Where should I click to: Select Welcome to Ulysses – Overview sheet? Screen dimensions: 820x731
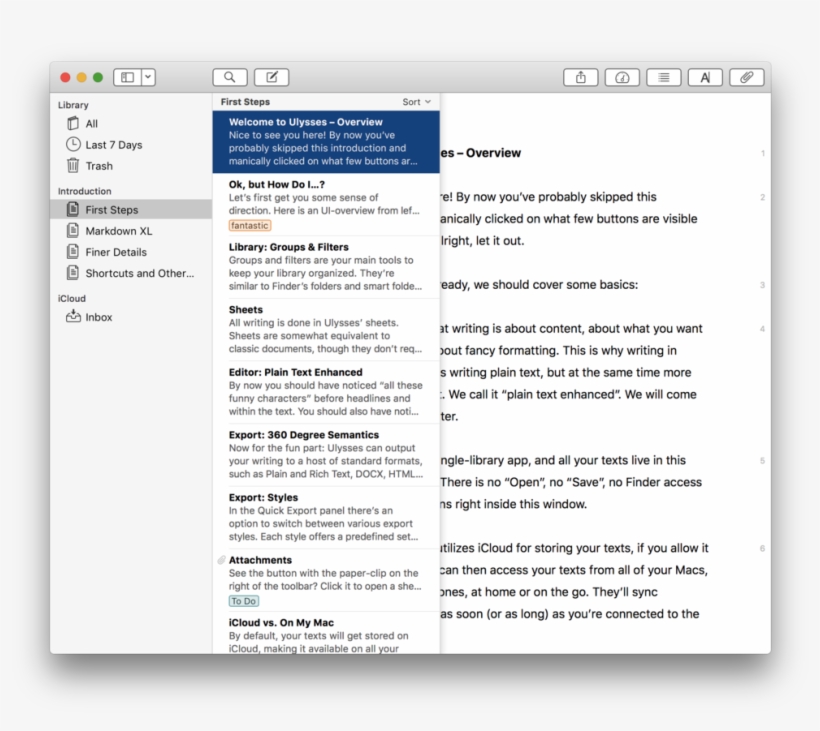coord(326,142)
